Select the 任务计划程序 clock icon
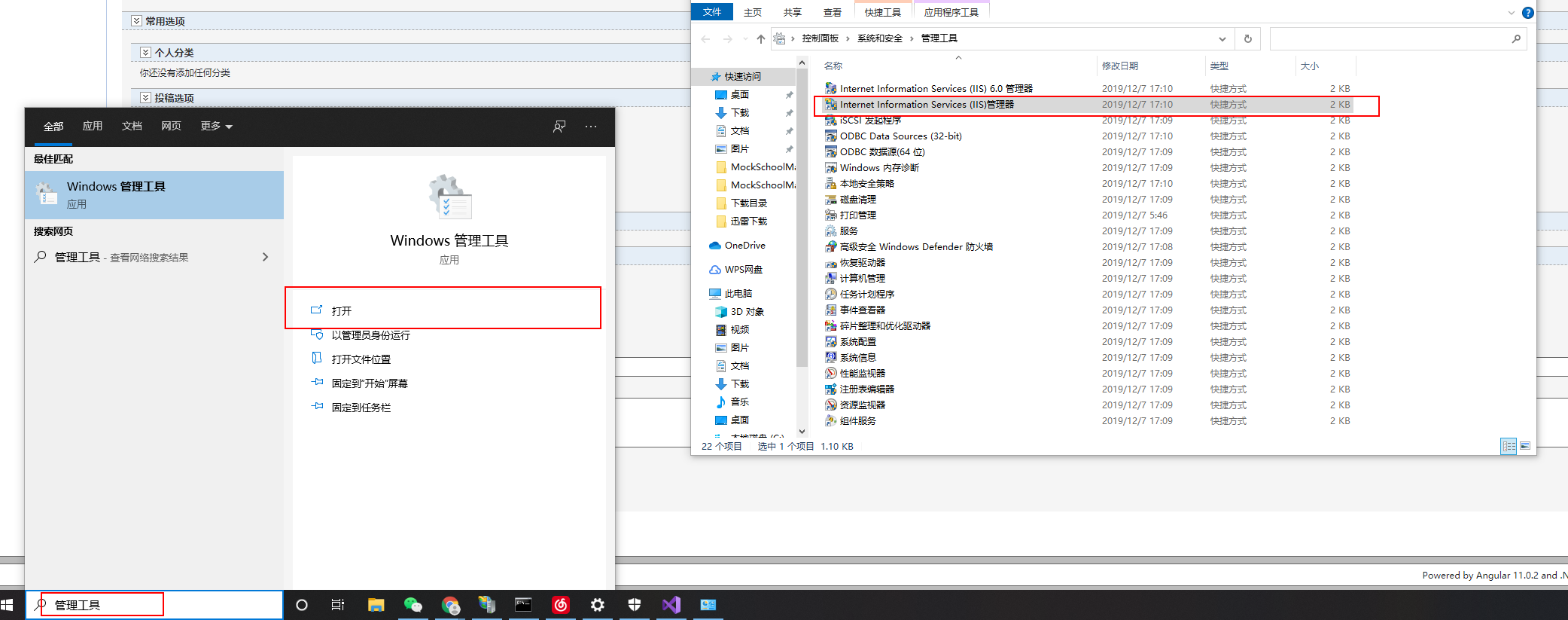1568x620 pixels. (x=830, y=294)
